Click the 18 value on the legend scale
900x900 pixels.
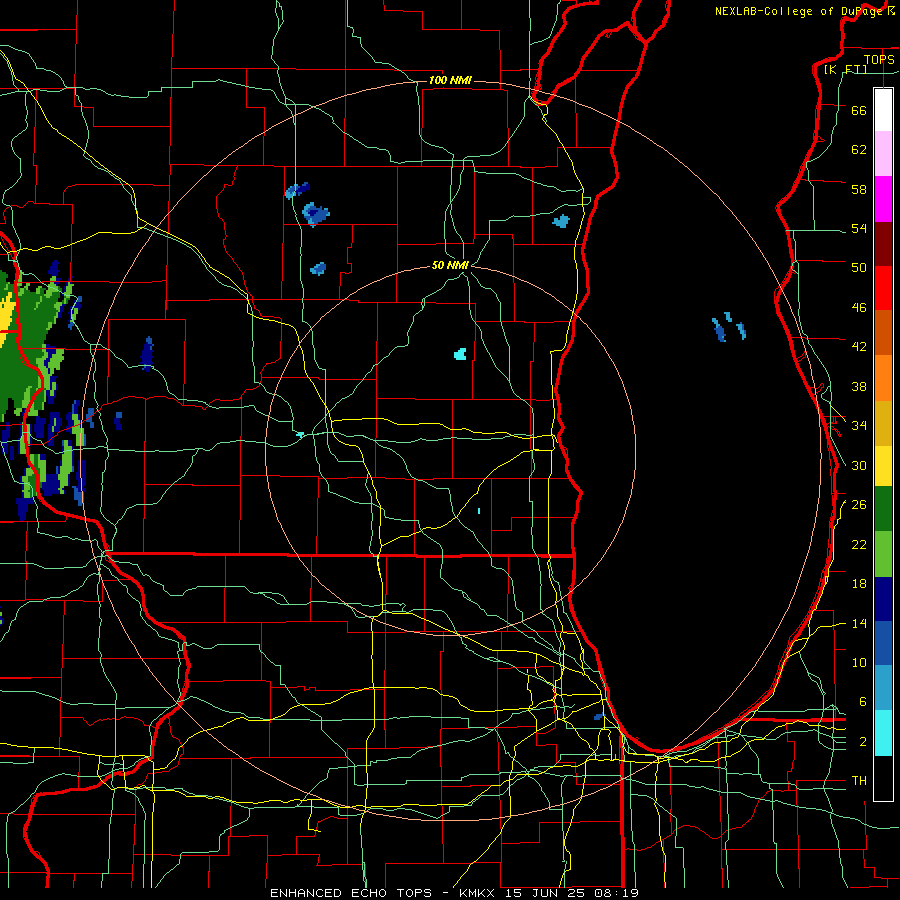click(x=859, y=584)
